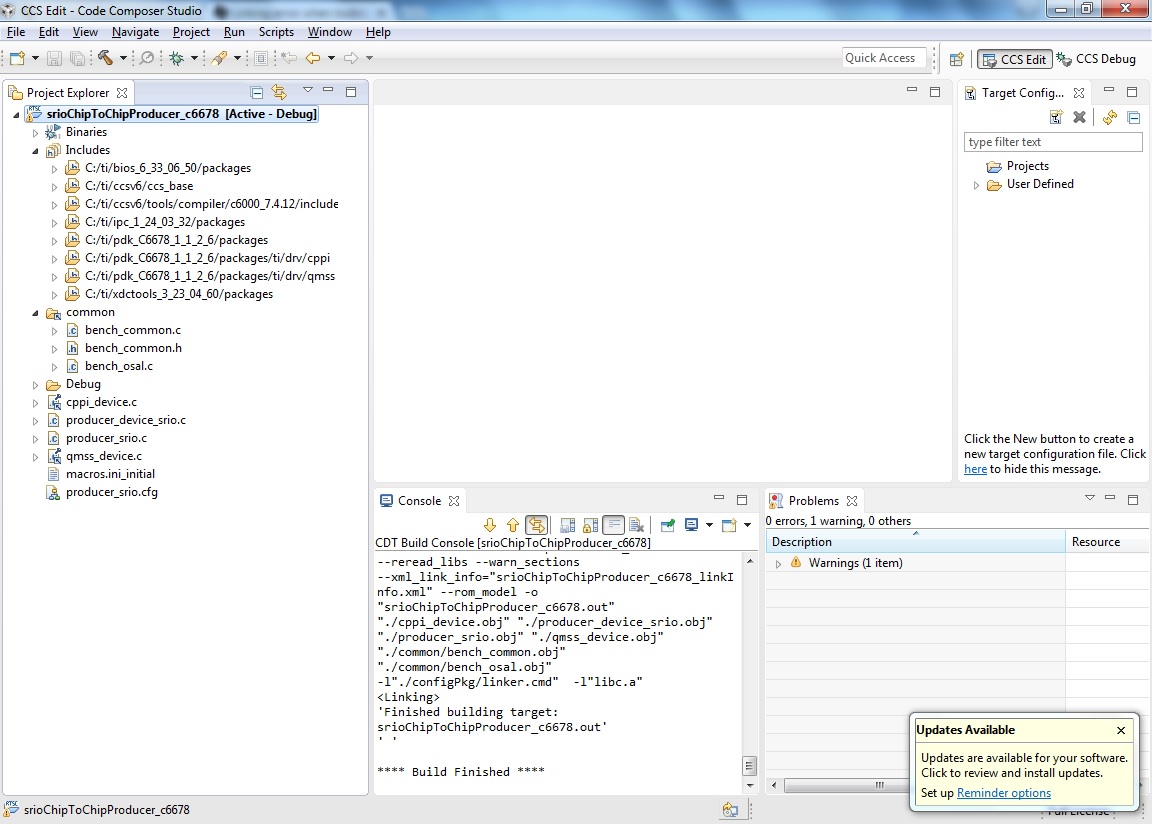Collapse the Includes node
1152x824 pixels.
(x=33, y=149)
